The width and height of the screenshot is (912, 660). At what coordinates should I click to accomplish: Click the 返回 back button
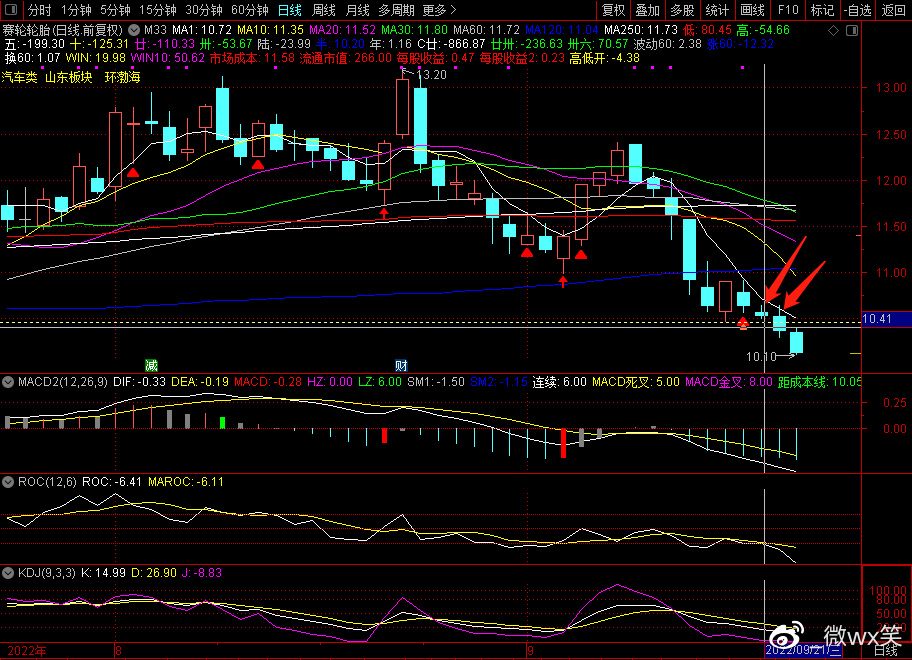(893, 10)
